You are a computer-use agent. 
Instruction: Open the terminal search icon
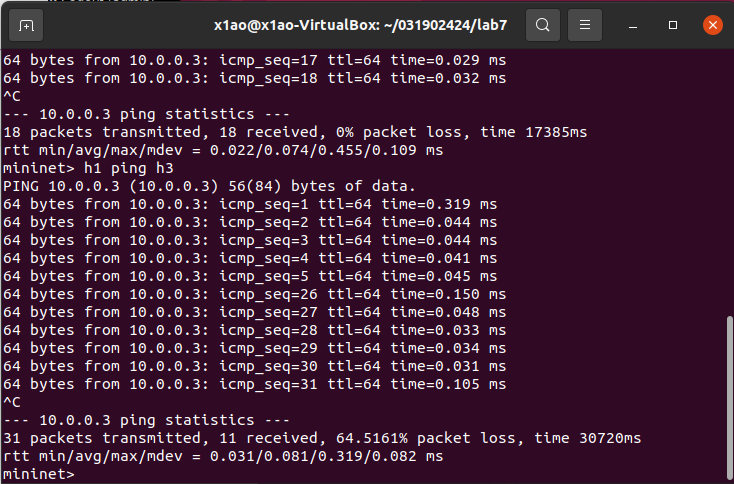(543, 25)
